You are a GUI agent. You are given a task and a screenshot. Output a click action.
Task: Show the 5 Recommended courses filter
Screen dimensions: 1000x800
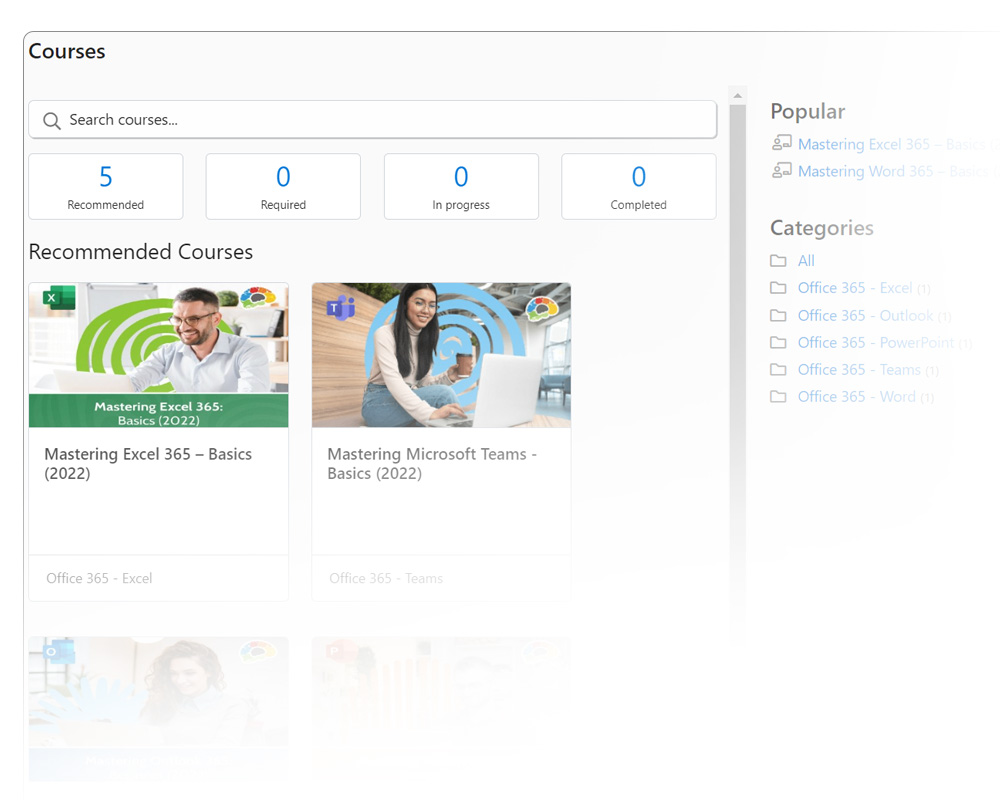coord(106,186)
